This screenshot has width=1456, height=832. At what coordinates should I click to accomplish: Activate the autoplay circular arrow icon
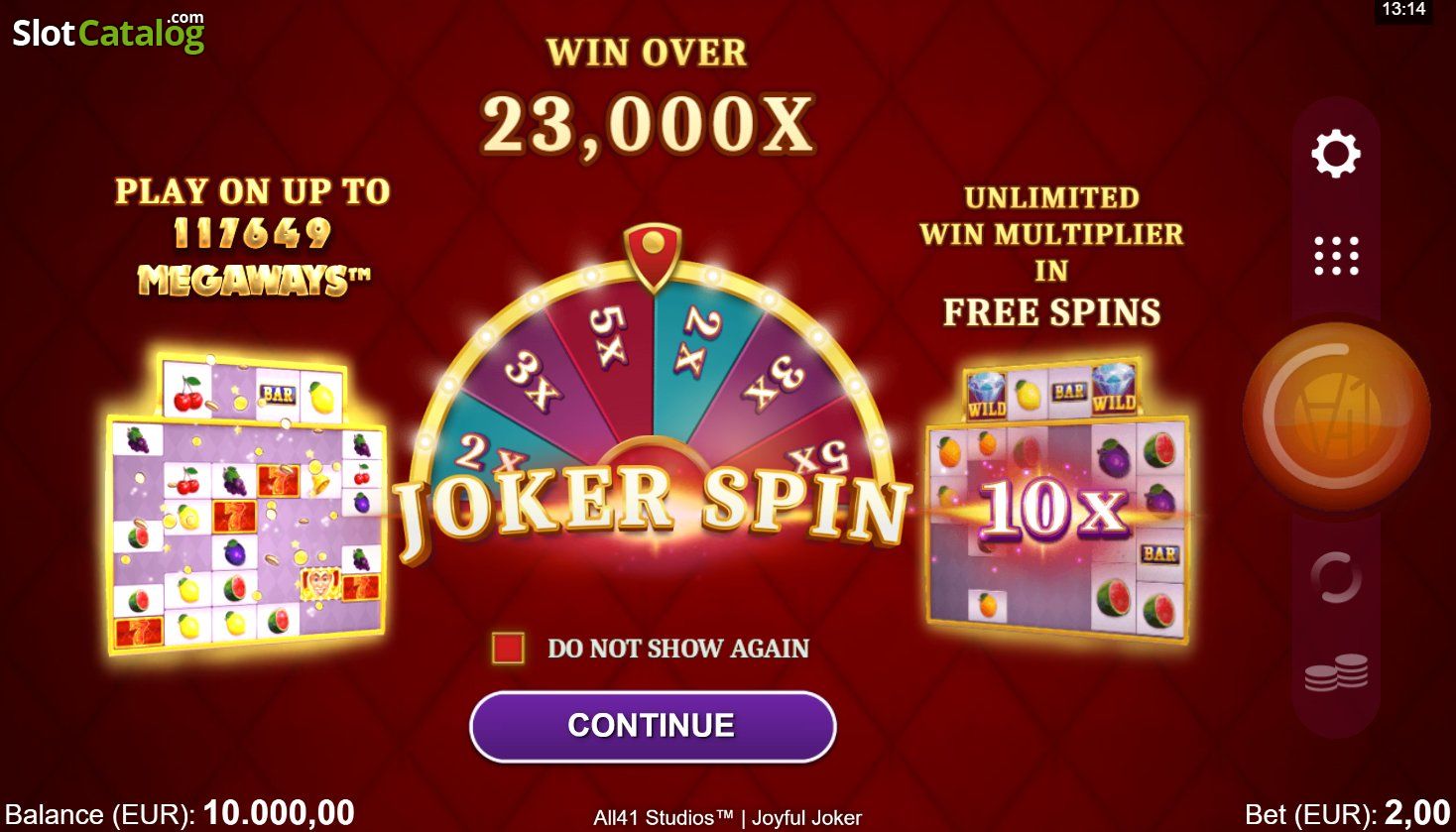[1335, 577]
